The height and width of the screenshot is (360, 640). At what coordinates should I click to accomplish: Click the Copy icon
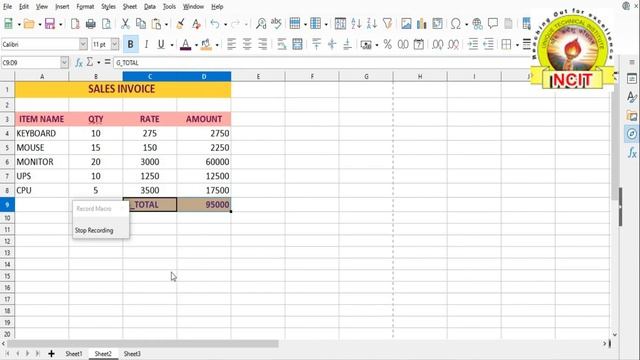point(141,24)
